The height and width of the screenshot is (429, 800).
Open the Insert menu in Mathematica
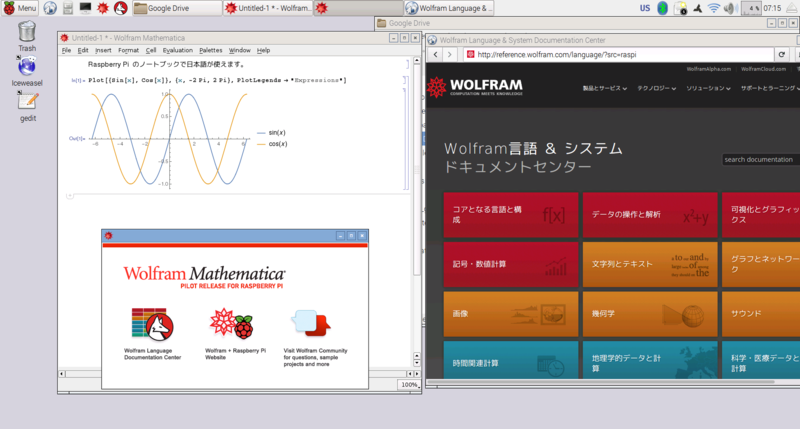coord(103,50)
